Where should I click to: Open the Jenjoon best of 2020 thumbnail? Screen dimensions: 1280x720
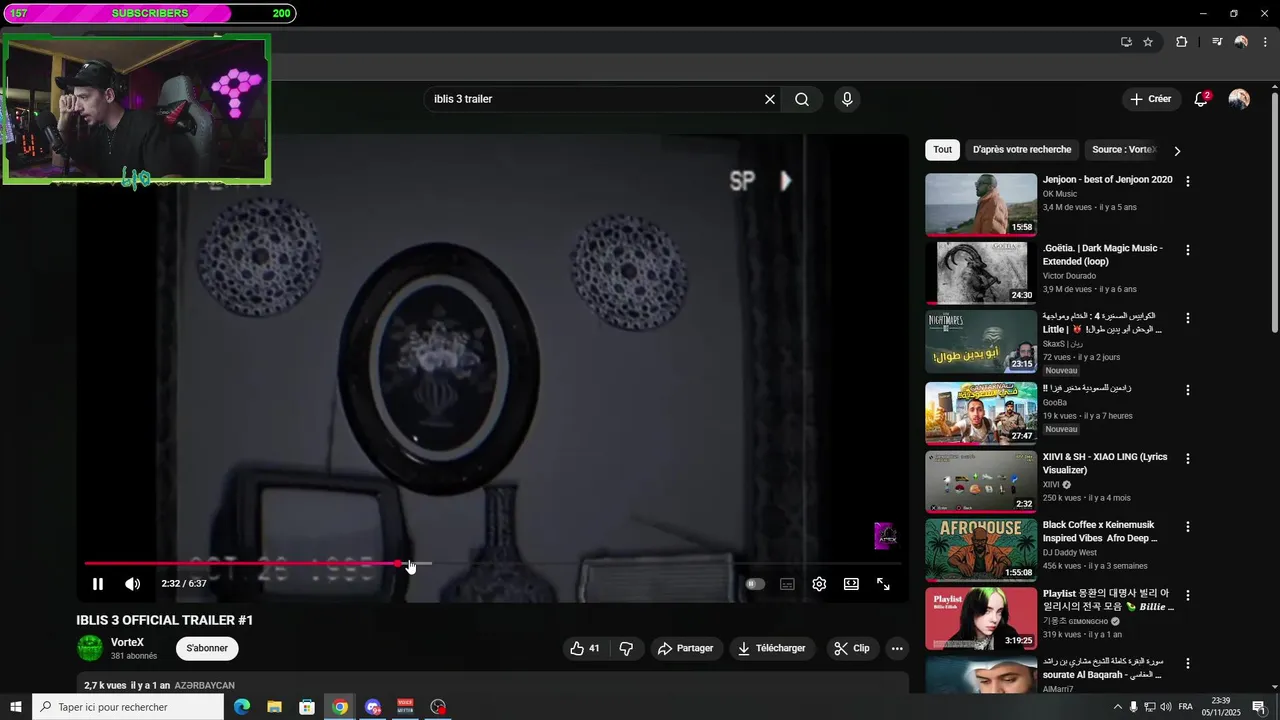tap(981, 205)
